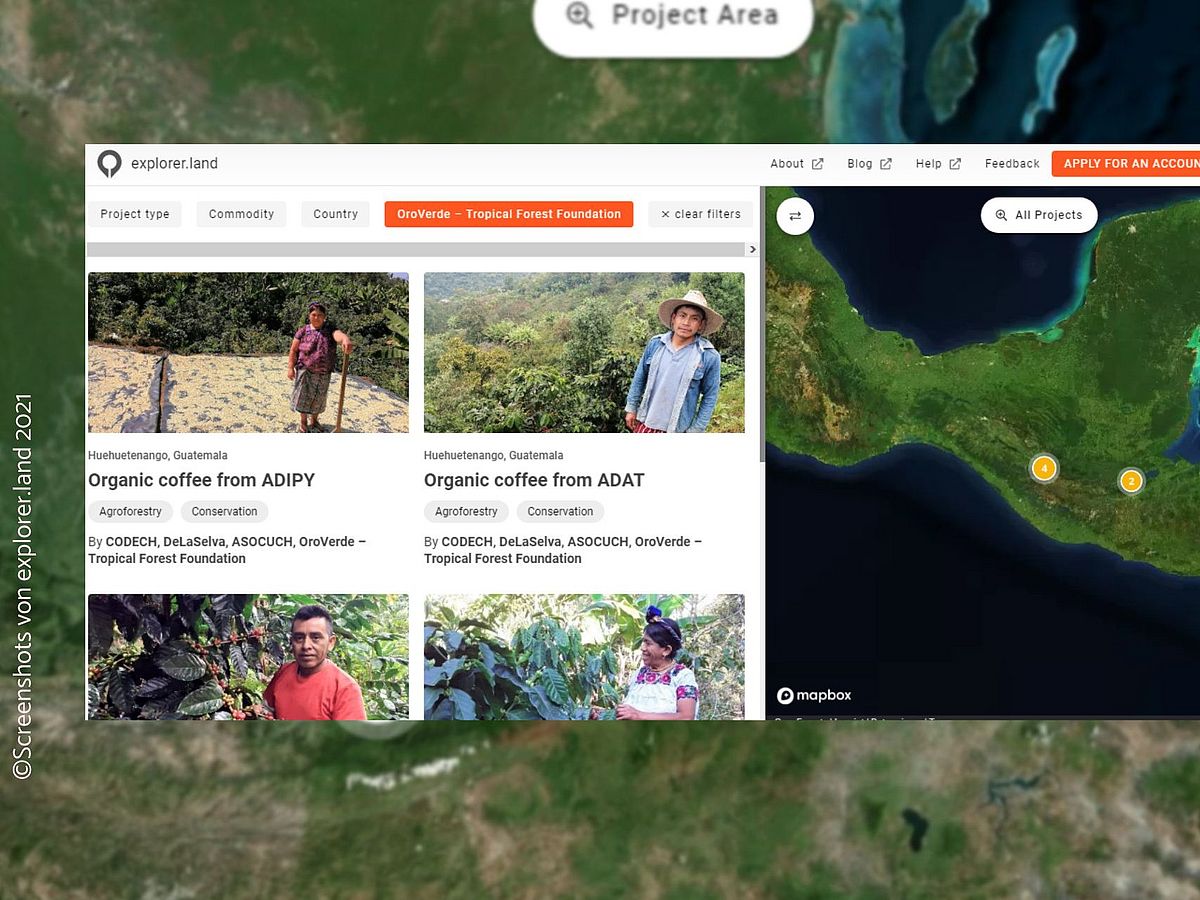Image resolution: width=1200 pixels, height=900 pixels.
Task: Open the About link
Action: [787, 164]
